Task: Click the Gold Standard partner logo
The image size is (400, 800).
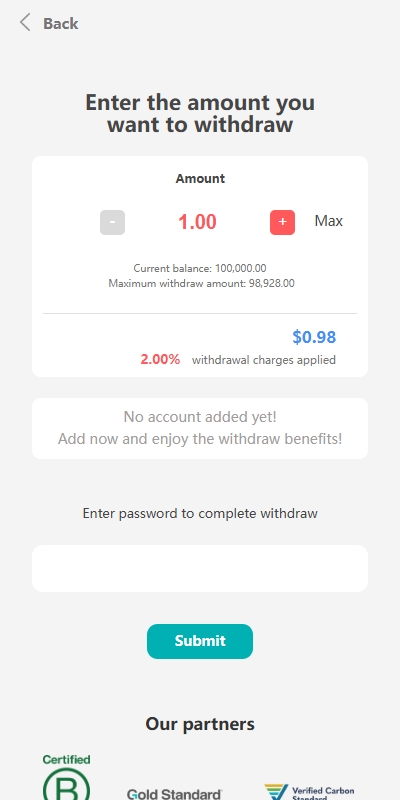Action: (x=174, y=794)
